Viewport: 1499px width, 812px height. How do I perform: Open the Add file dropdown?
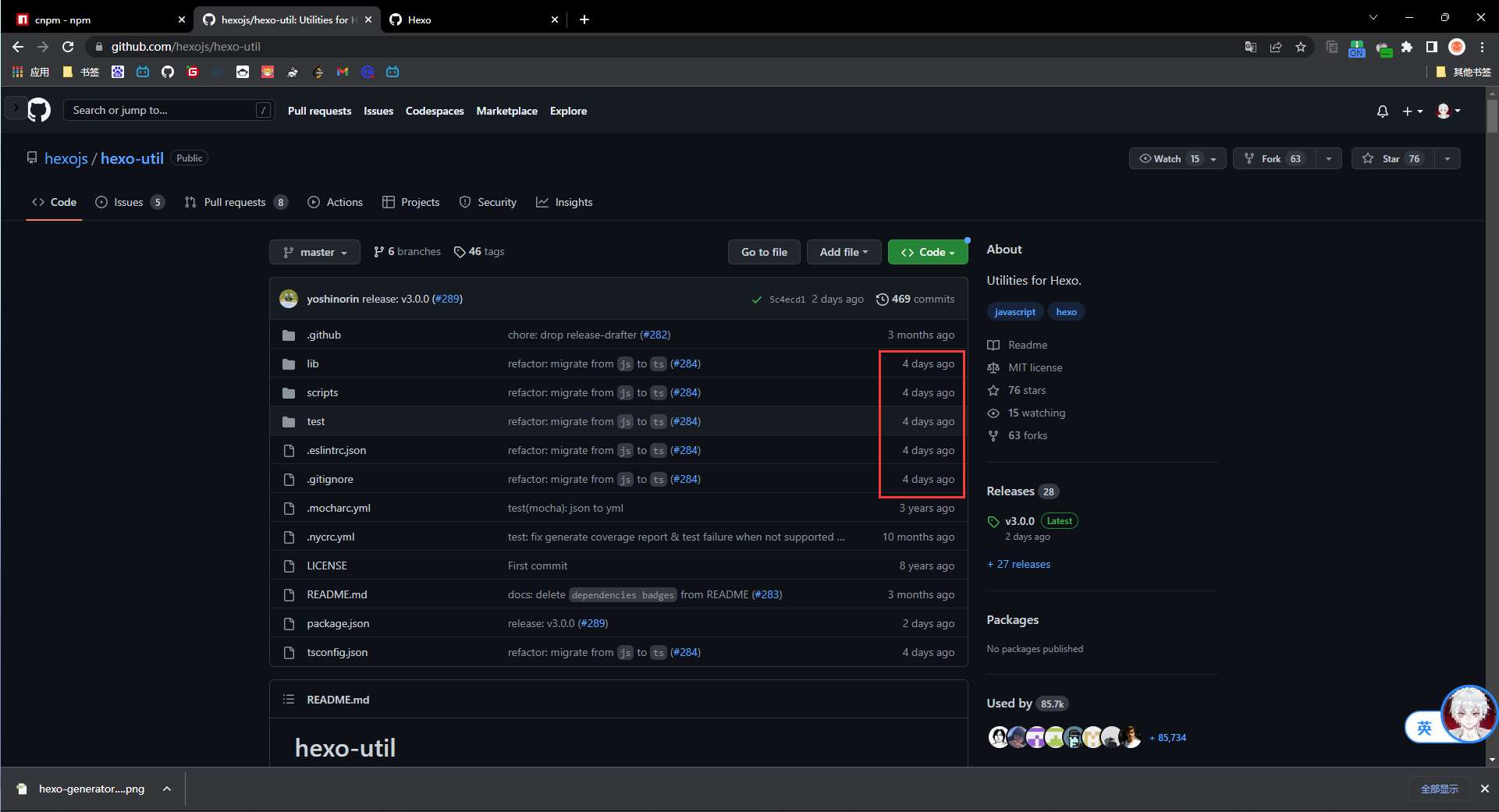[x=844, y=252]
